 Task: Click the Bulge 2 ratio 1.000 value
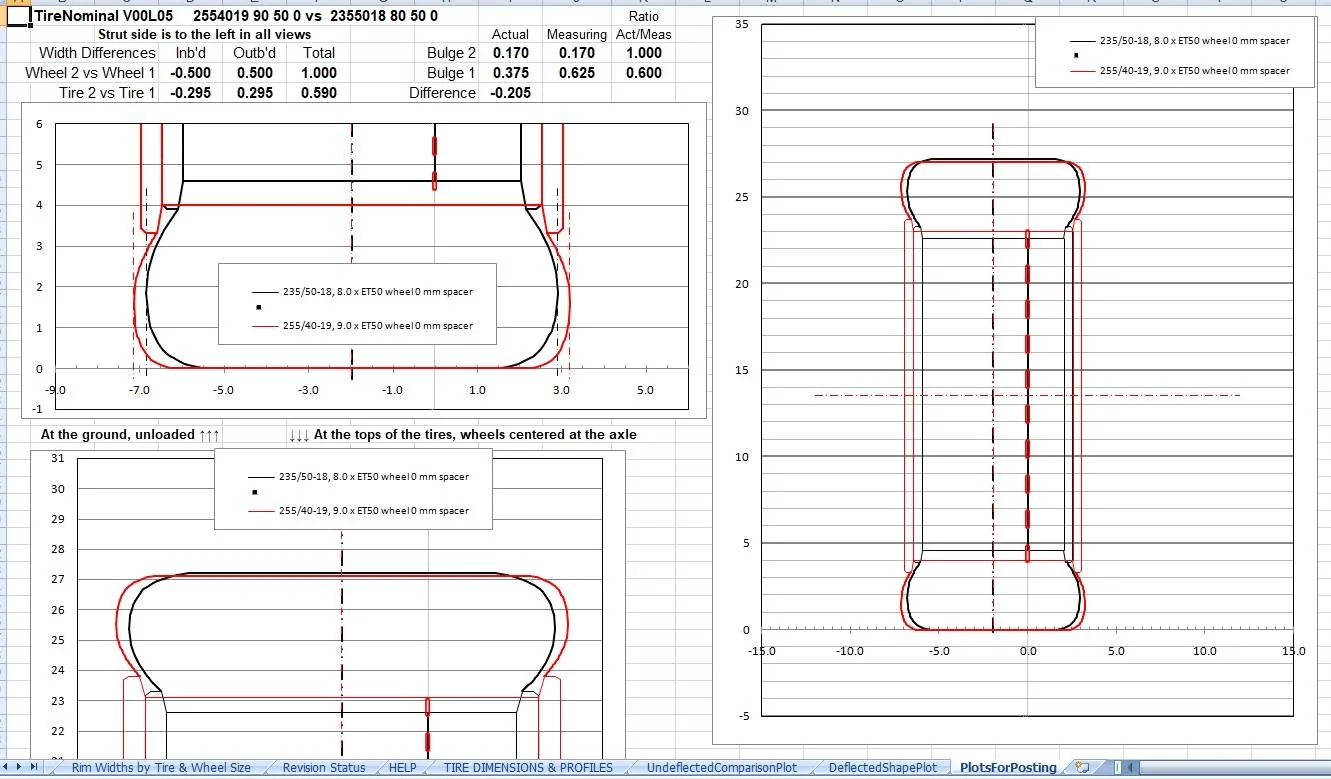(644, 53)
